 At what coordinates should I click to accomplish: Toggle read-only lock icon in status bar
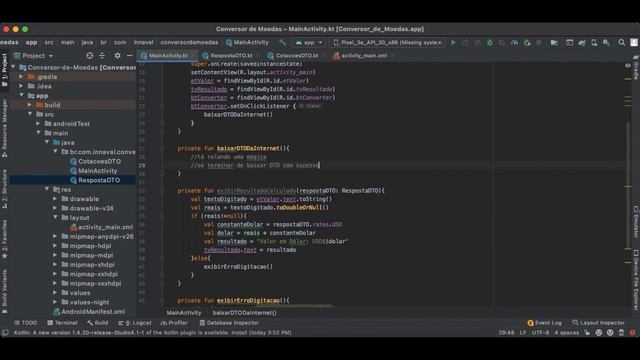pyautogui.click(x=587, y=333)
